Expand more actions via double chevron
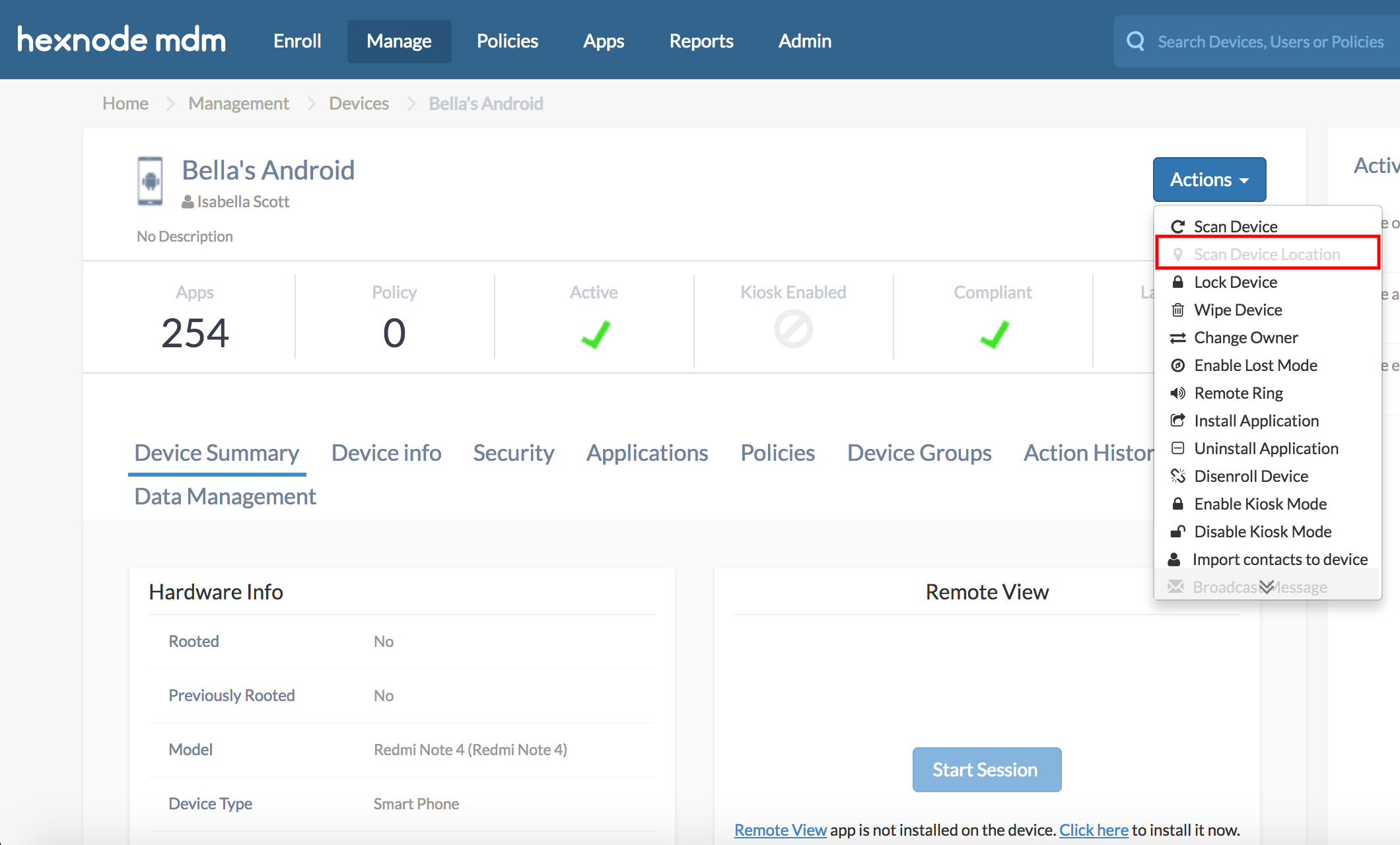1400x845 pixels. coord(1267,587)
